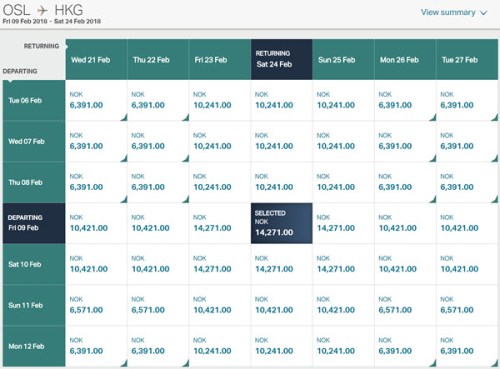Image resolution: width=500 pixels, height=369 pixels.
Task: Choose the Sun 25 Feb return date header
Action: (343, 59)
